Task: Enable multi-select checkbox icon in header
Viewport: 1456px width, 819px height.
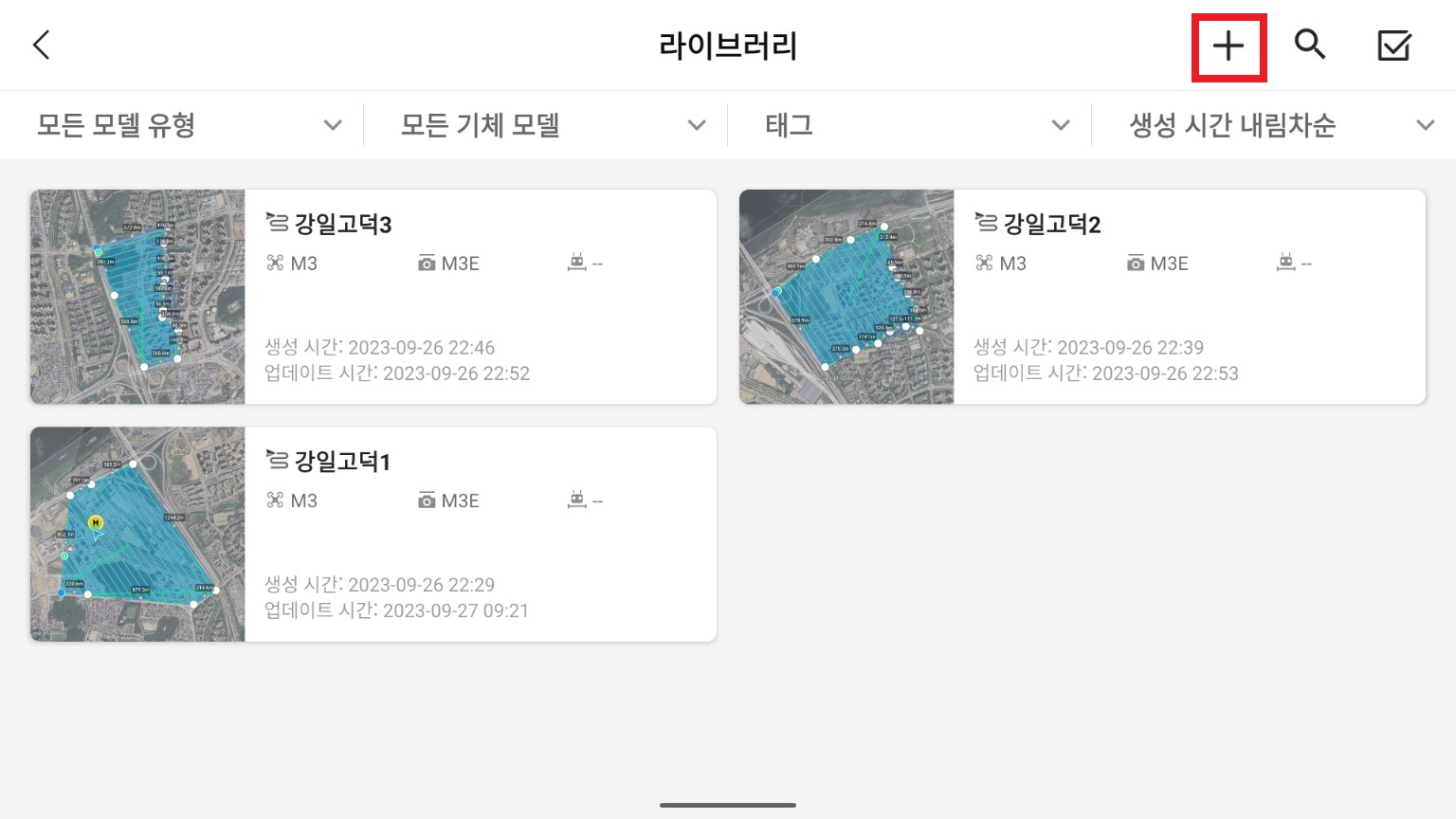Action: point(1394,45)
